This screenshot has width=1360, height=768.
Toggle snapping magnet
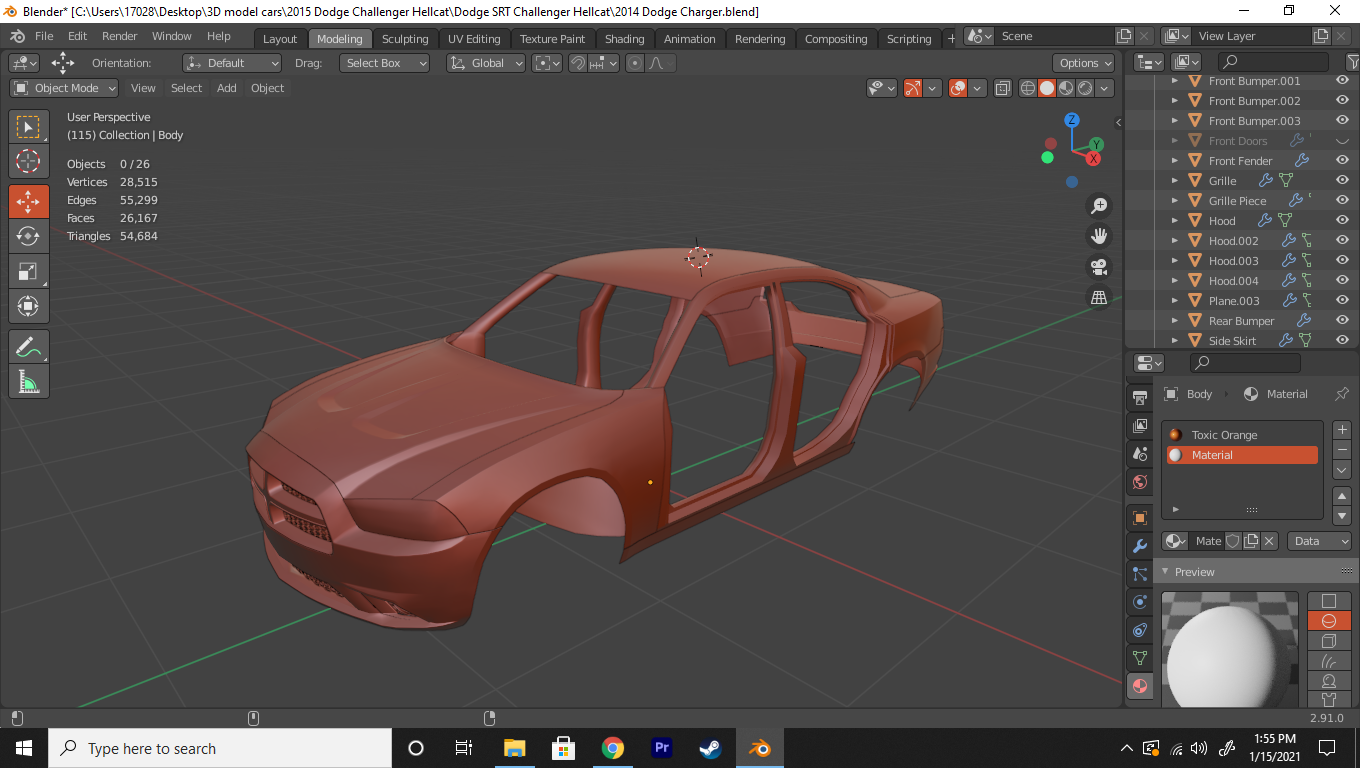578,63
